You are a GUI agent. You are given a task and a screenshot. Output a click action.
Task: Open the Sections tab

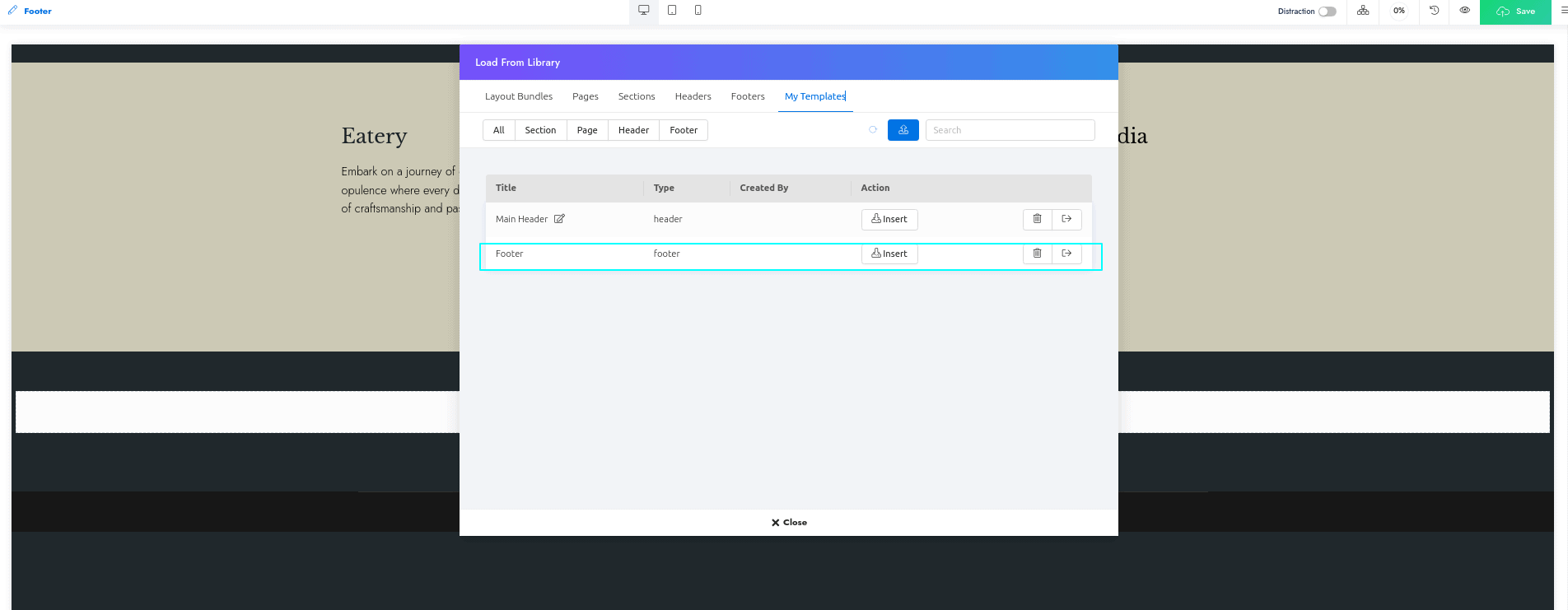[x=637, y=96]
